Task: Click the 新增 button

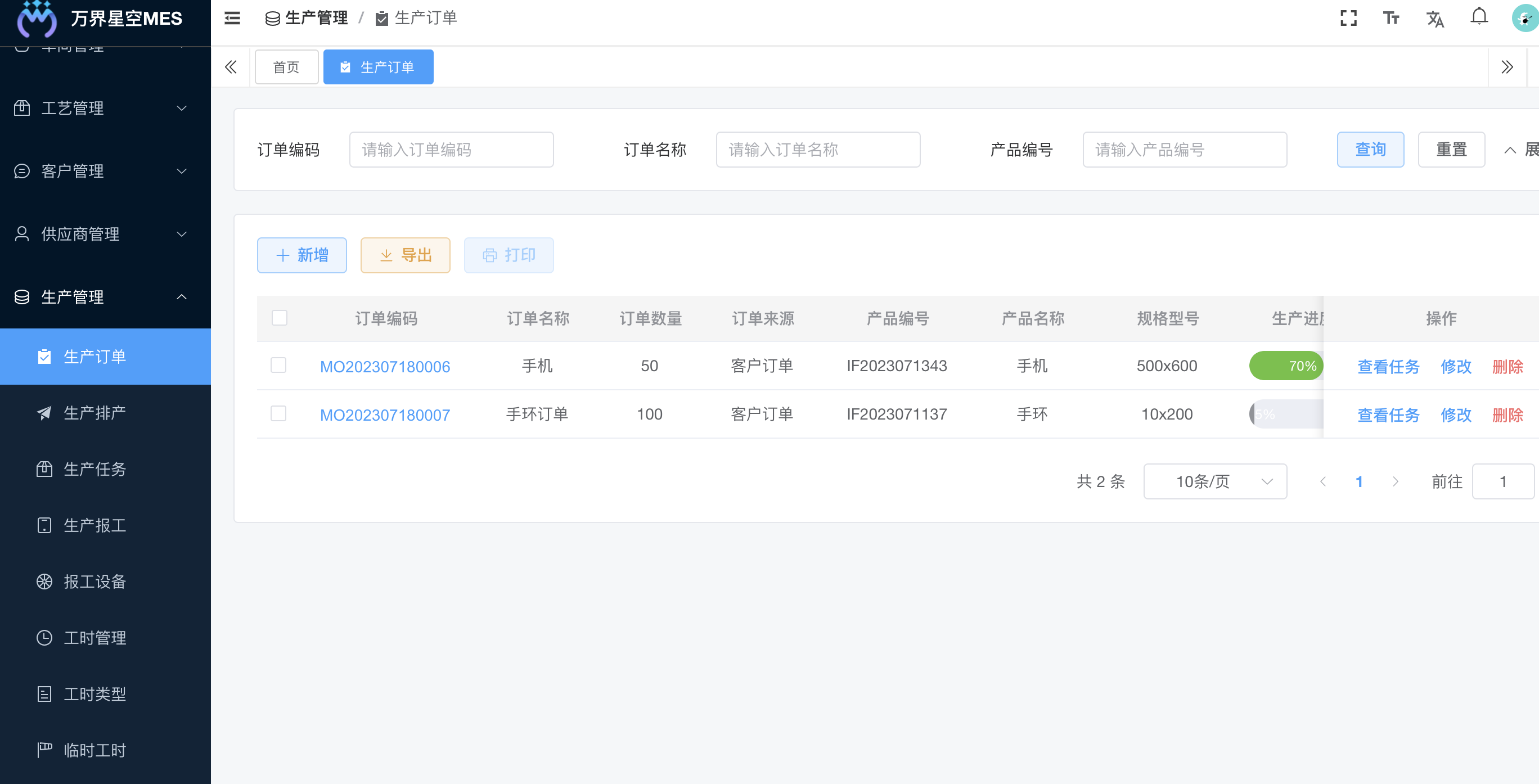Action: [301, 255]
